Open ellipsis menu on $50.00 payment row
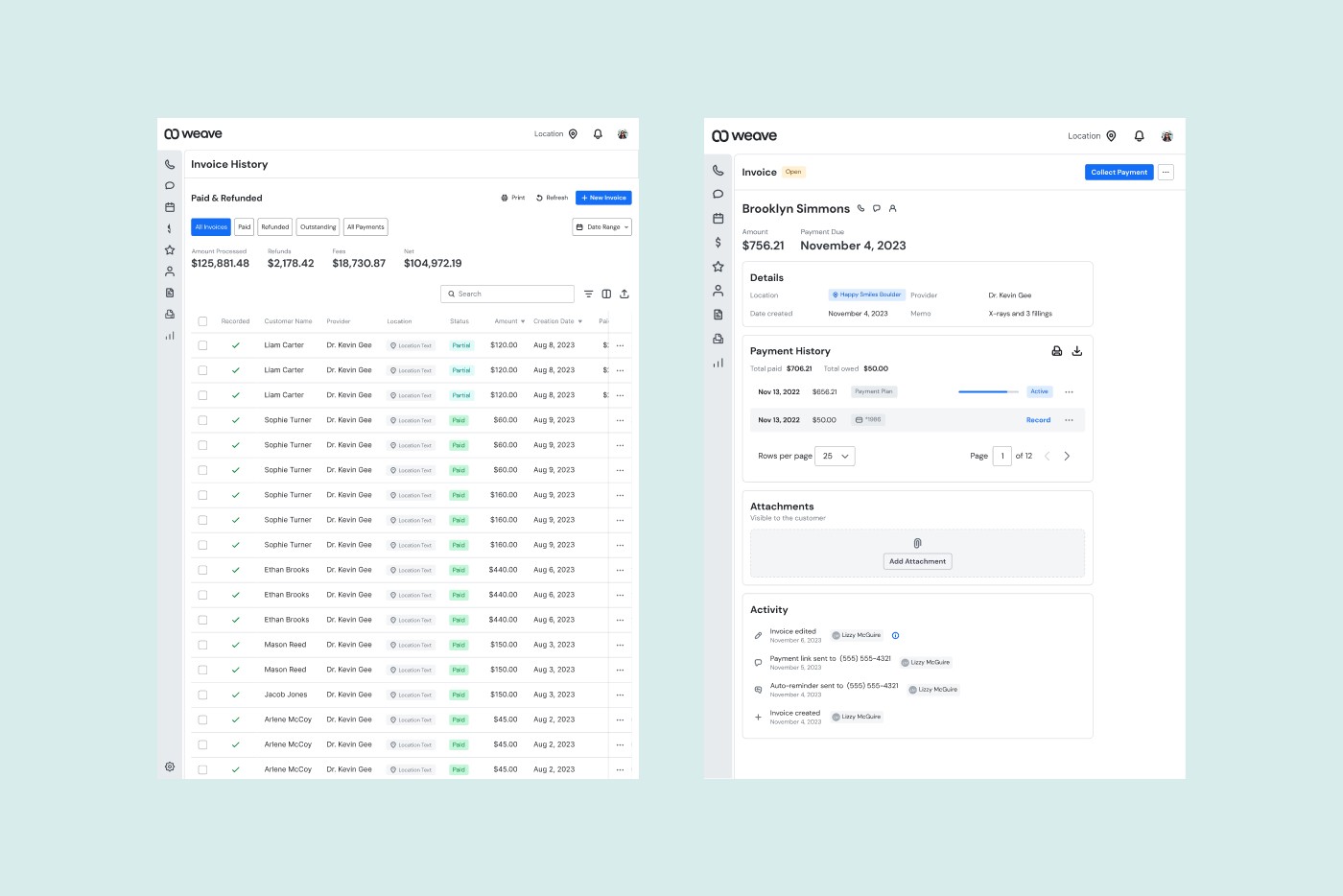This screenshot has width=1343, height=896. pos(1069,420)
